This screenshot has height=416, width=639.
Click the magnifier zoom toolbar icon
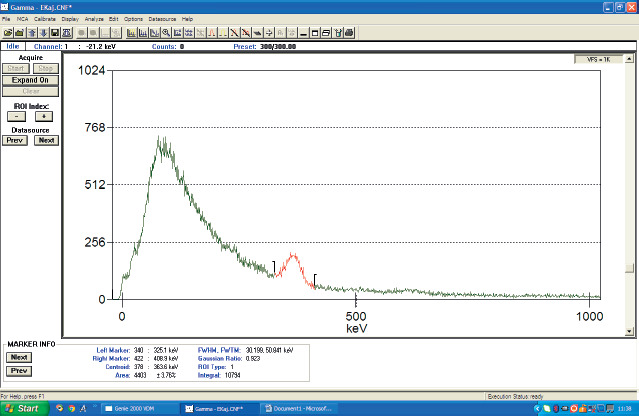coord(165,32)
